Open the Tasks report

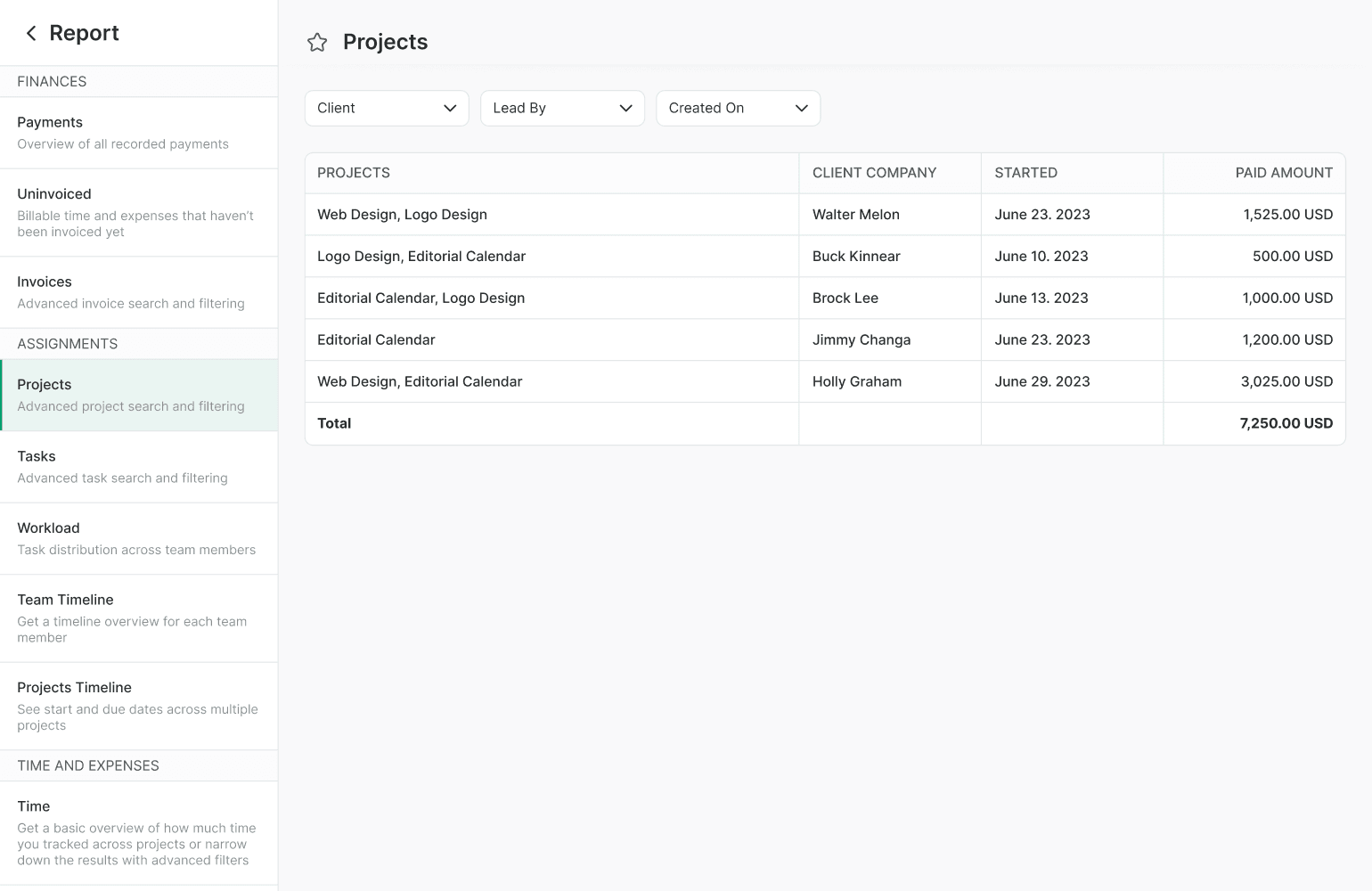click(x=139, y=467)
